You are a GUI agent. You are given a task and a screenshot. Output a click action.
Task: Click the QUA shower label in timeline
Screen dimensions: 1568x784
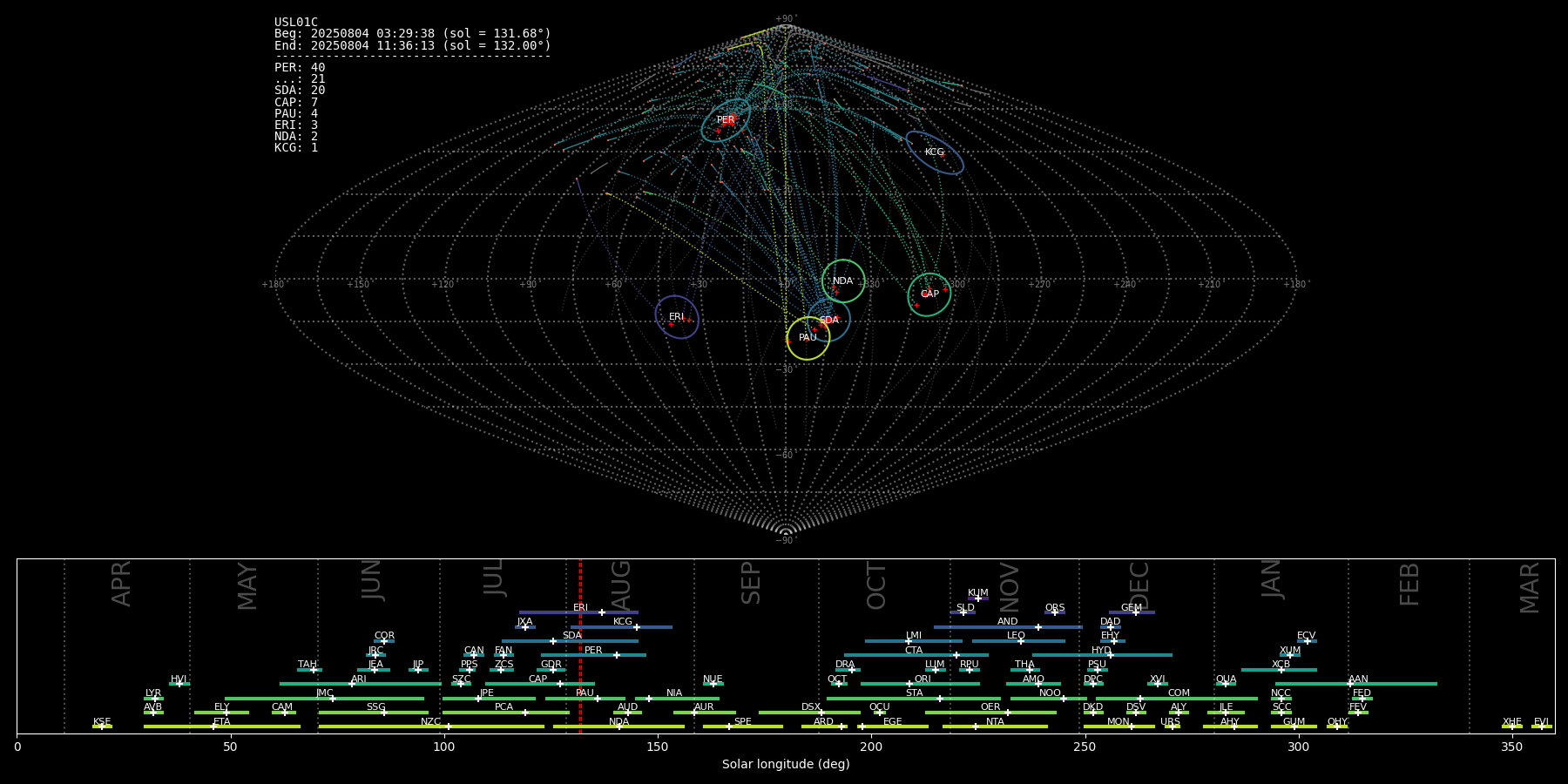(1226, 679)
